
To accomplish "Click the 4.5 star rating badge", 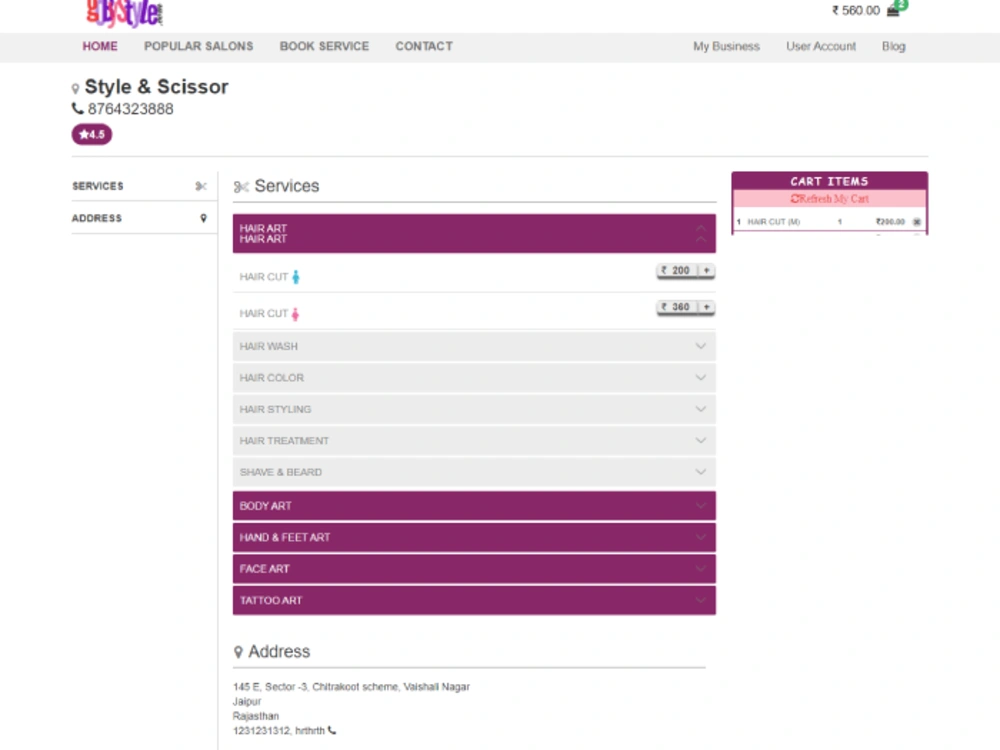I will coord(92,135).
